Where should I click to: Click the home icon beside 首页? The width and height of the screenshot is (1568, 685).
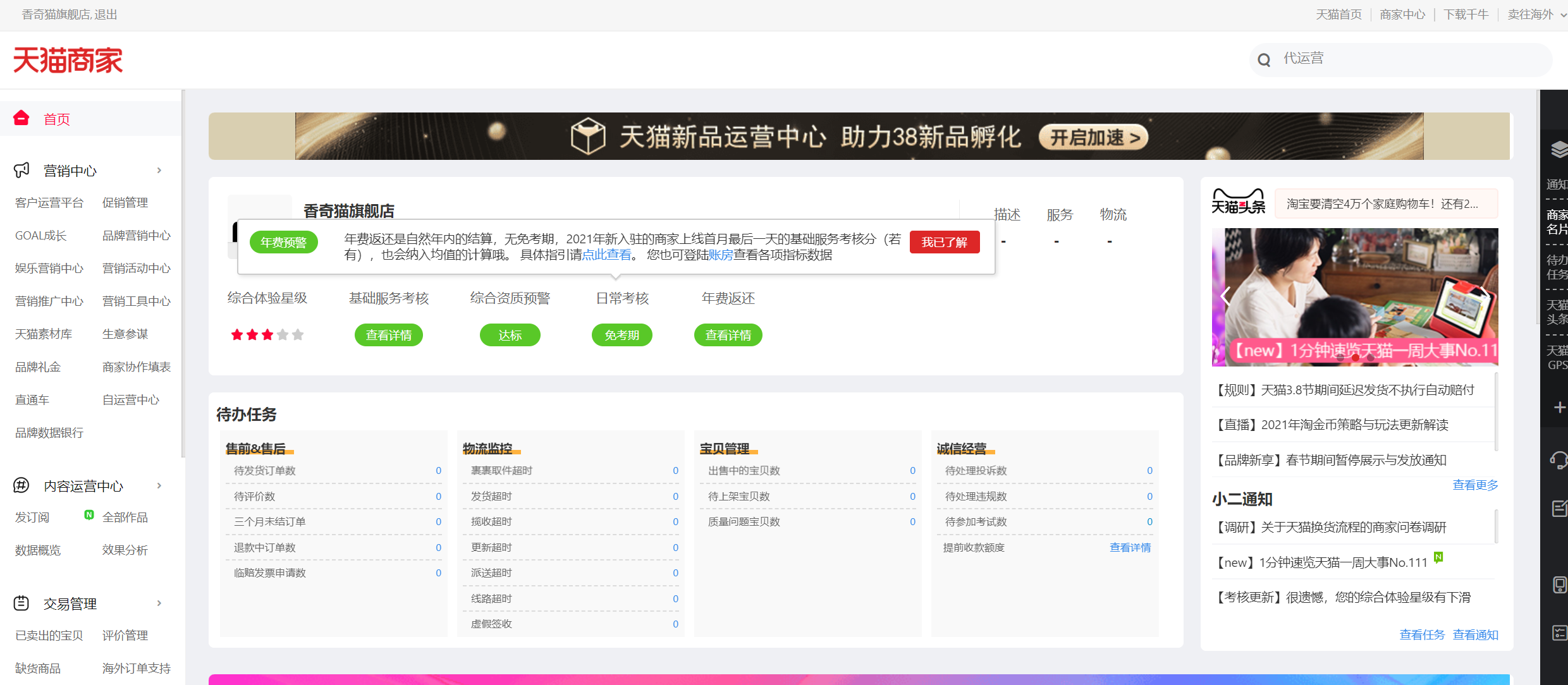[x=21, y=118]
